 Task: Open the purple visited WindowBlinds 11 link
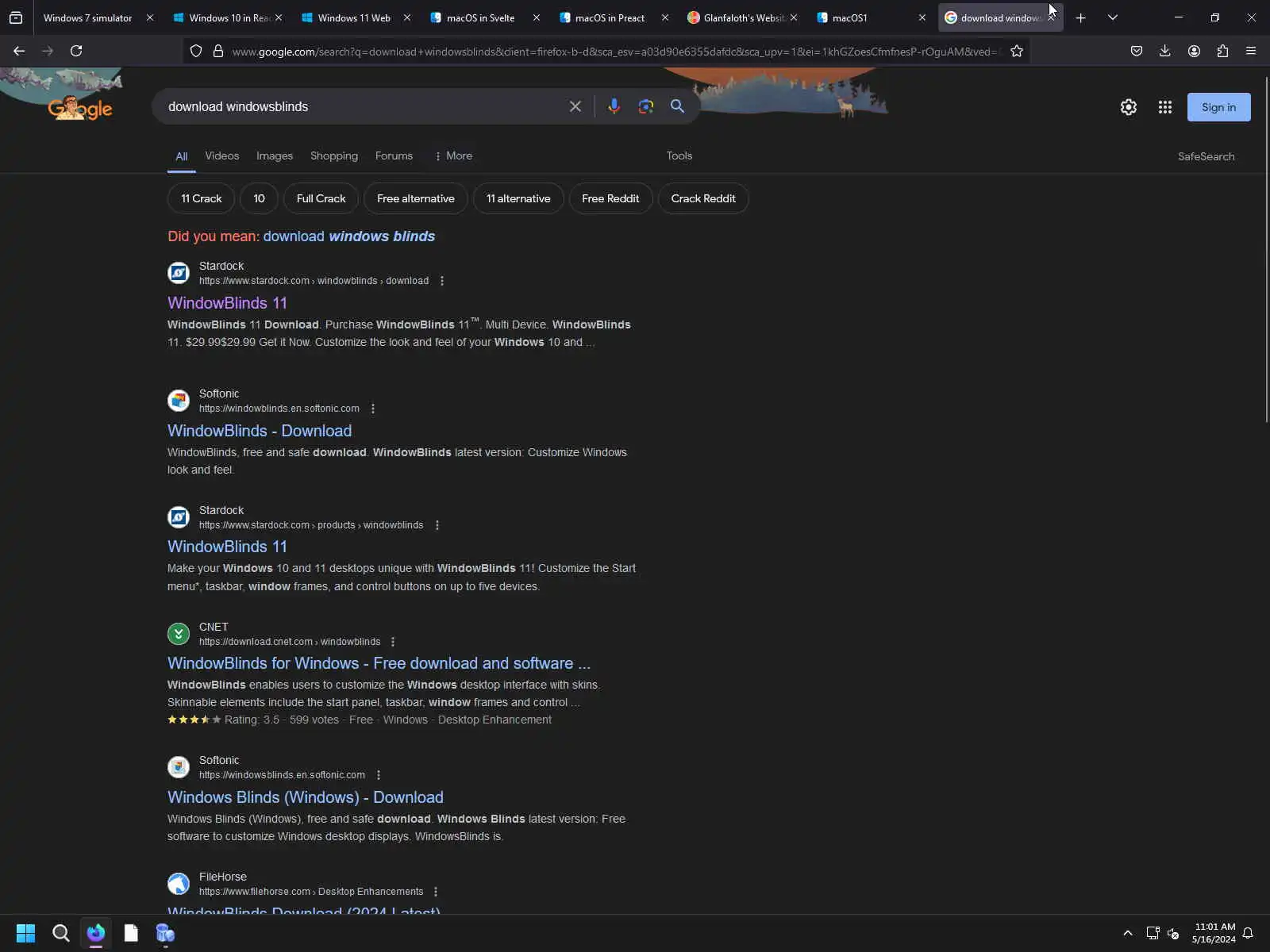(227, 303)
